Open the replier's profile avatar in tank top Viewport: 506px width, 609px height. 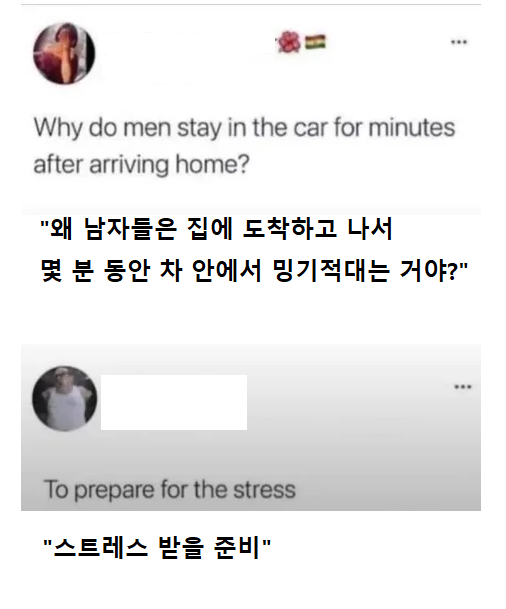pyautogui.click(x=64, y=398)
